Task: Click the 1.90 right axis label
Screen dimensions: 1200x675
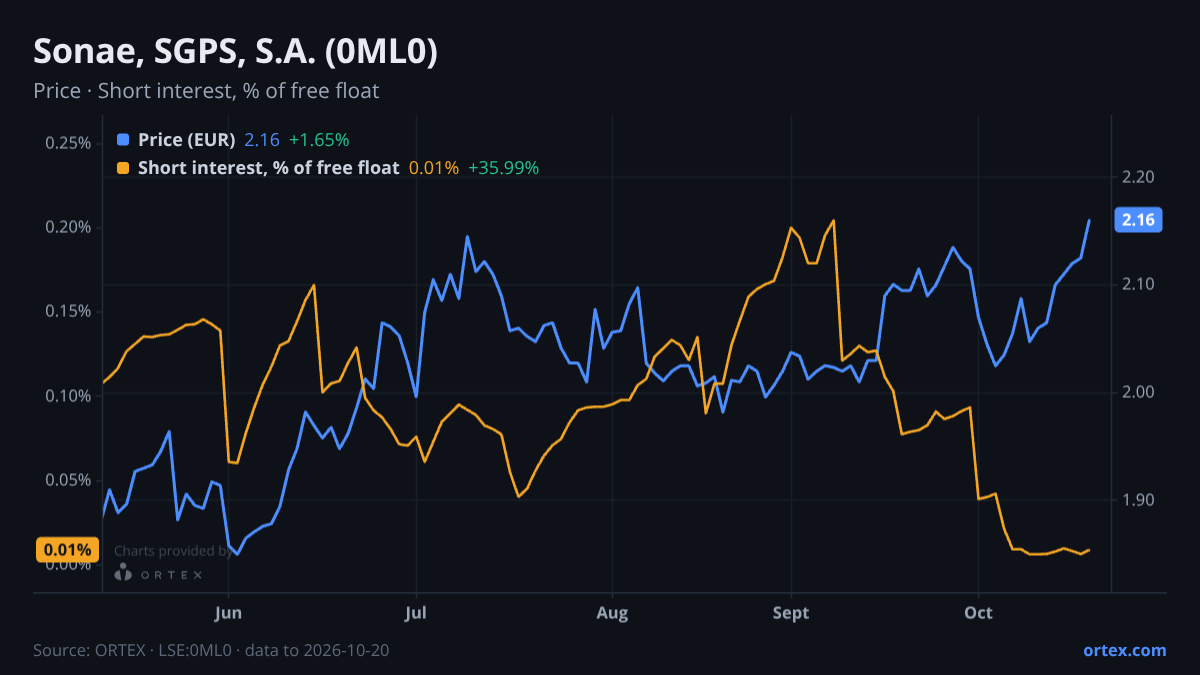Action: [1139, 500]
